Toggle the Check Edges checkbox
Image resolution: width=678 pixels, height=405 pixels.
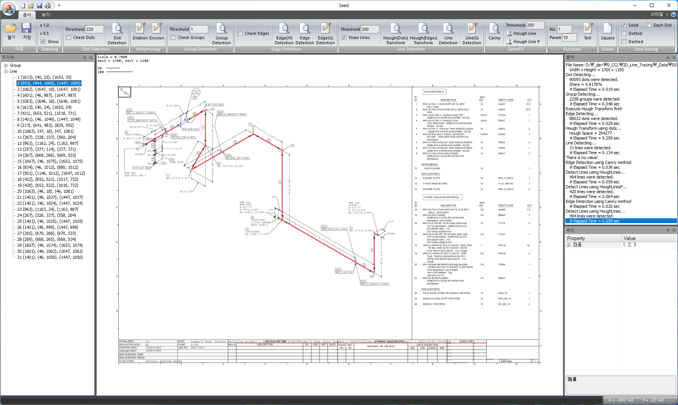242,34
